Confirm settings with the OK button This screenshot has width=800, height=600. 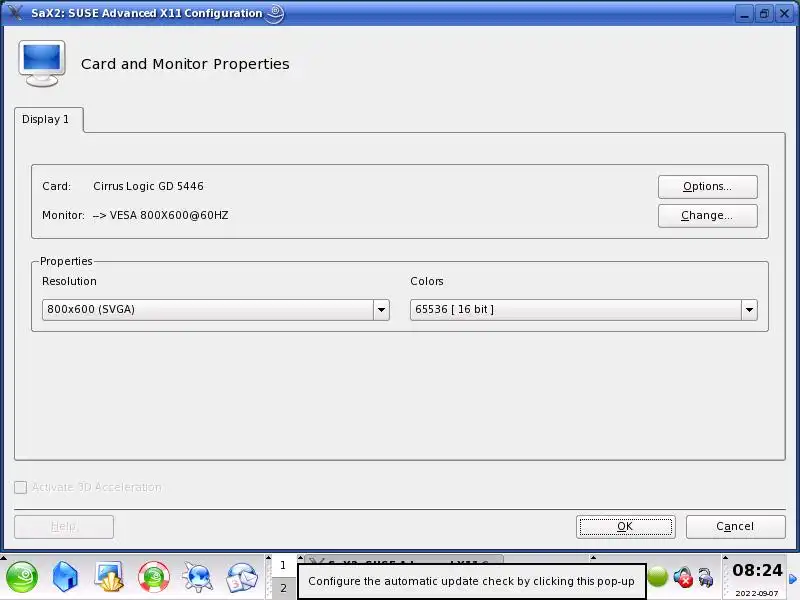(626, 527)
